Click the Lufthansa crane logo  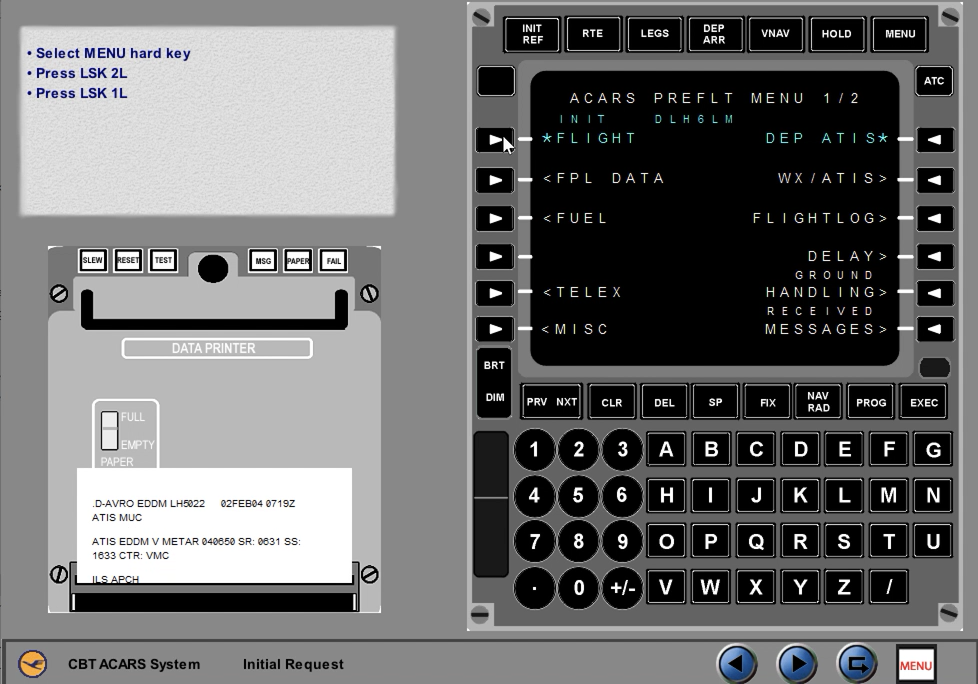click(33, 664)
